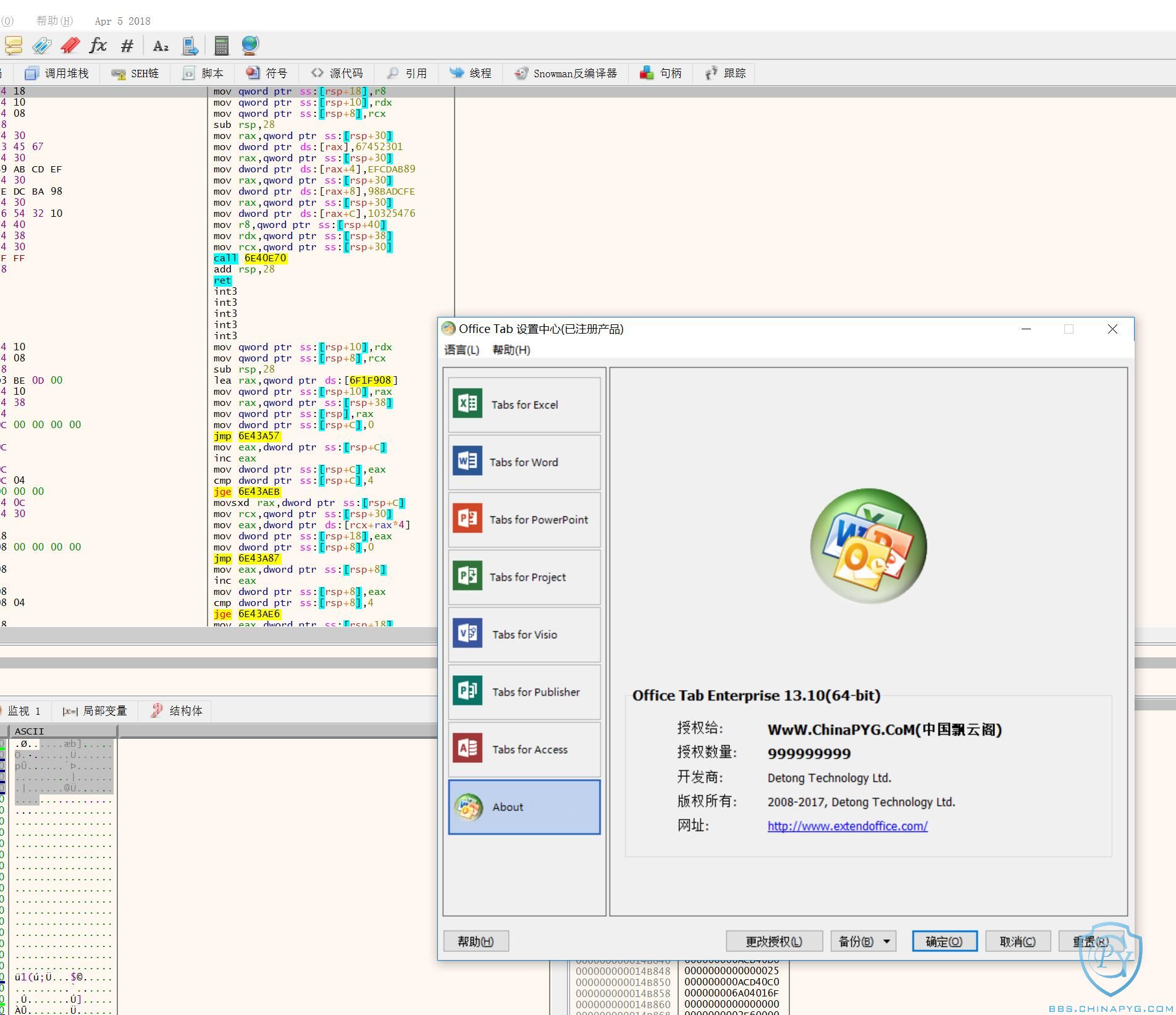Screen dimensions: 1176x1015
Task: Click the hash # variables icon
Action: [127, 45]
